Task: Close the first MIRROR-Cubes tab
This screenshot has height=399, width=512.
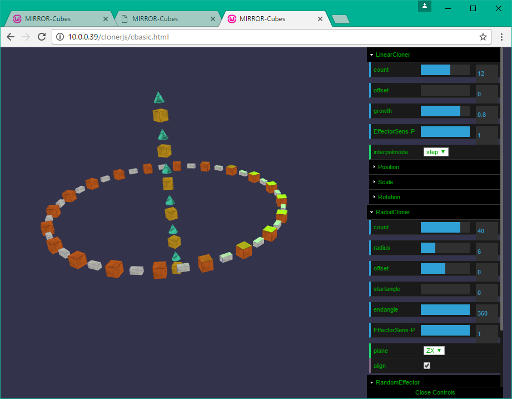Action: (106, 19)
